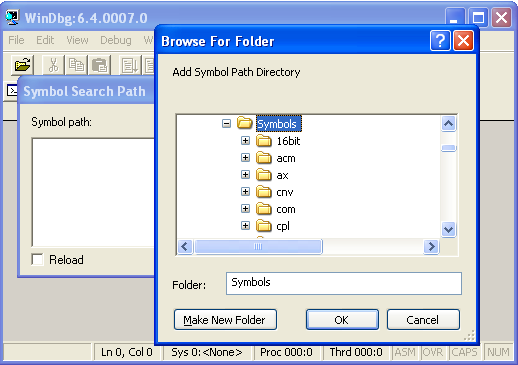Click the Command window icon at left
The width and height of the screenshot is (518, 365).
tap(12, 90)
